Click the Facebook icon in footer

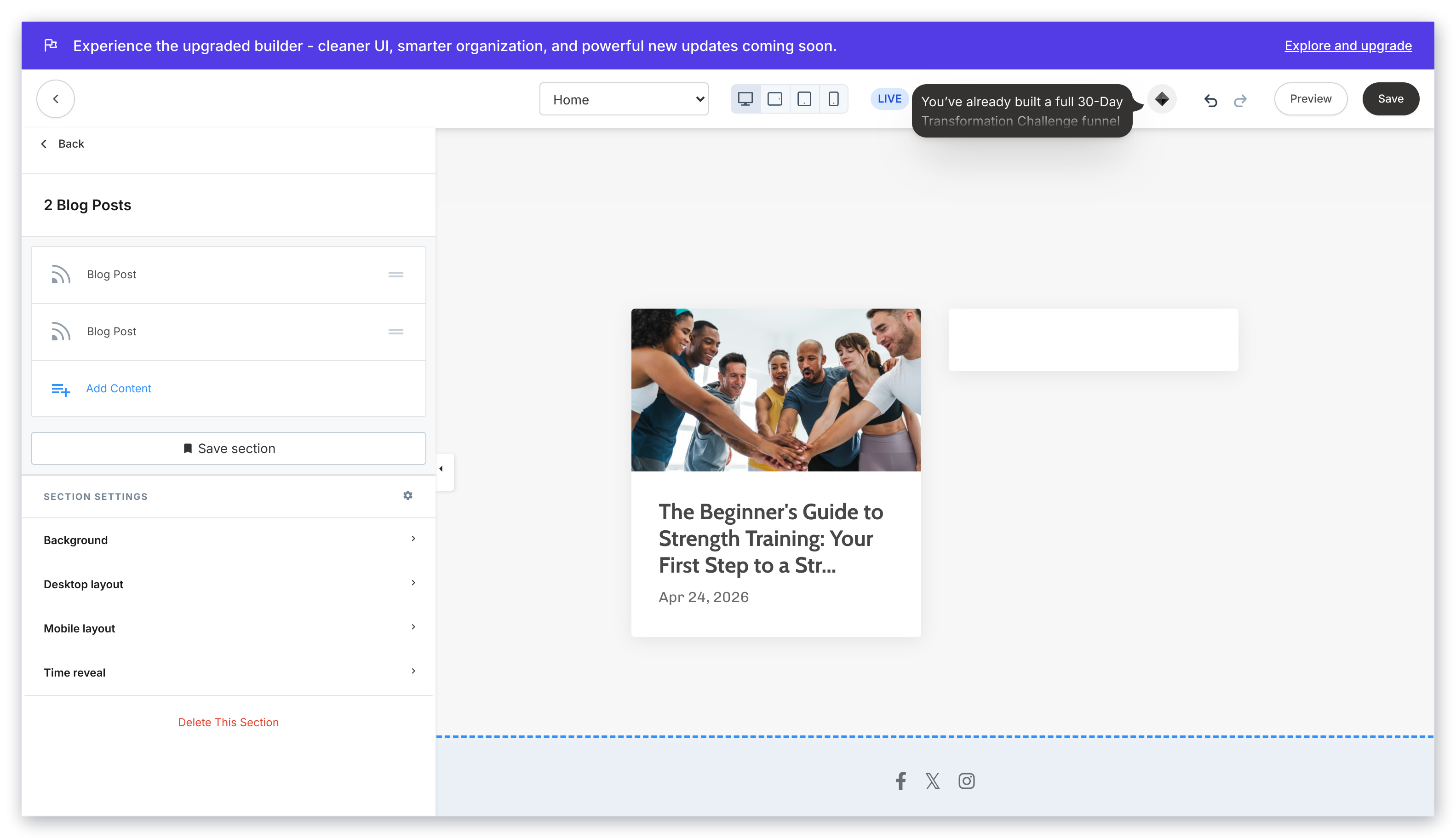pos(900,781)
